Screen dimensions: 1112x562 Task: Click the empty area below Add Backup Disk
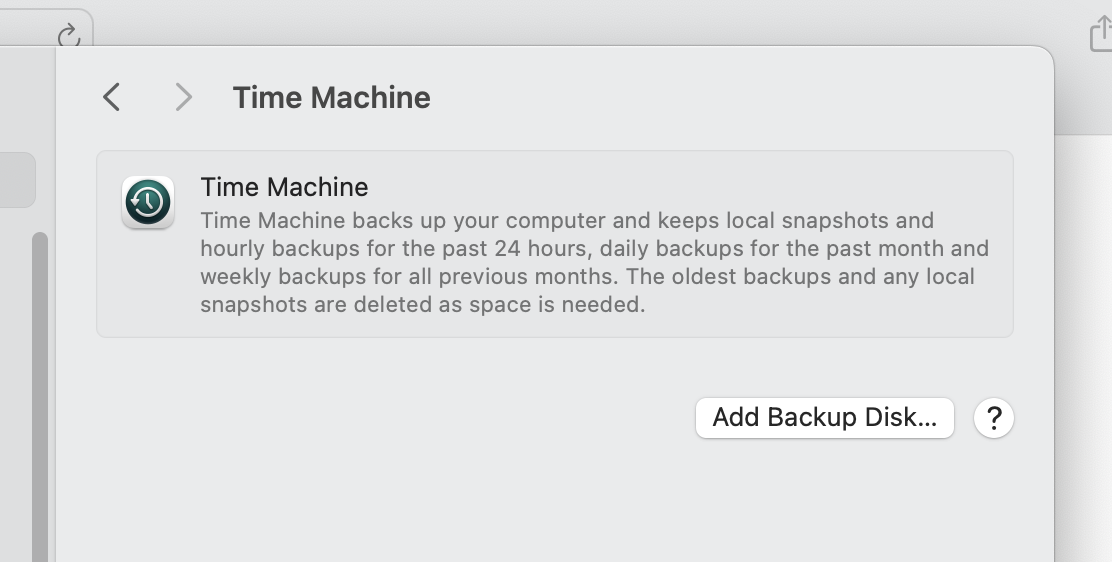[555, 500]
